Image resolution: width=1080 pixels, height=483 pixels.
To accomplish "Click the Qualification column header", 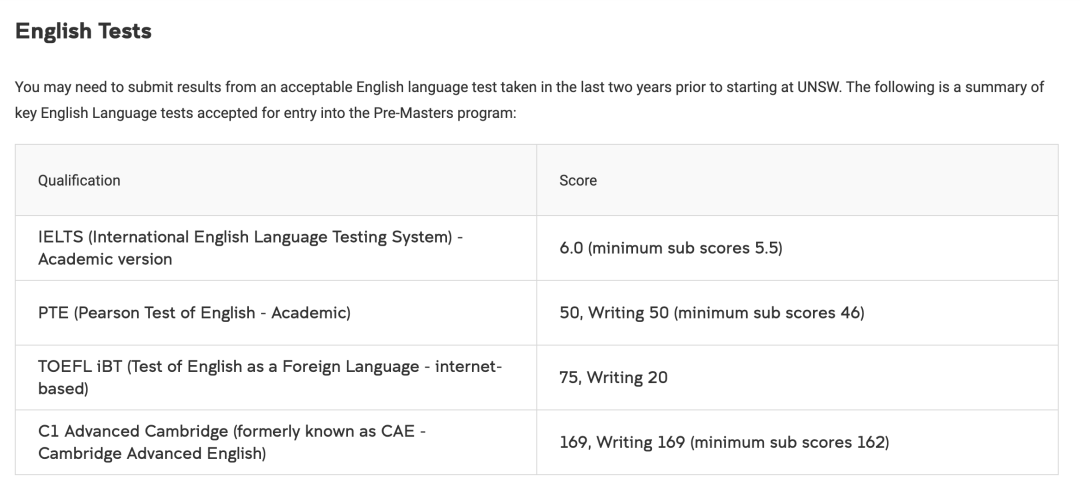I will 79,181.
